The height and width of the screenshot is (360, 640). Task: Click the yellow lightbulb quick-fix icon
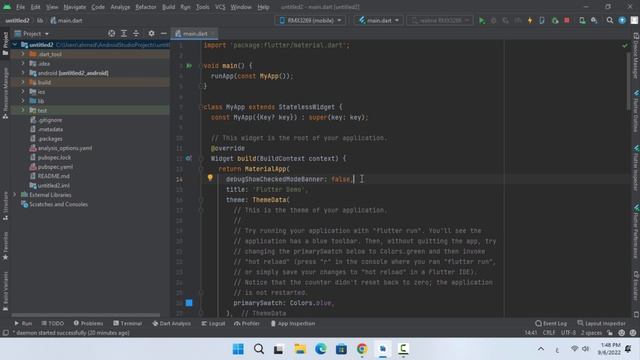(x=210, y=178)
